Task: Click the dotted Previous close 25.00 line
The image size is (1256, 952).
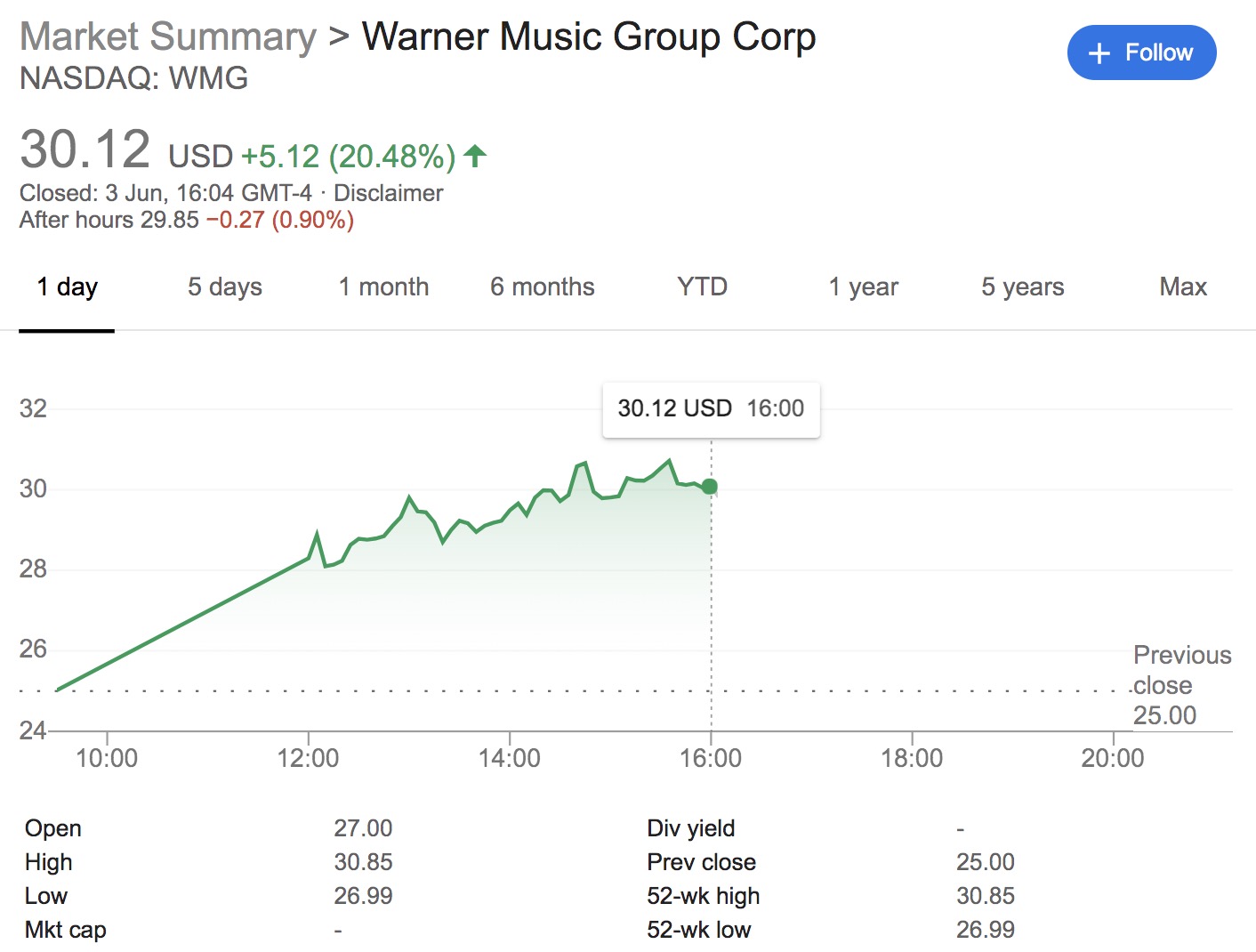Action: pyautogui.click(x=534, y=690)
